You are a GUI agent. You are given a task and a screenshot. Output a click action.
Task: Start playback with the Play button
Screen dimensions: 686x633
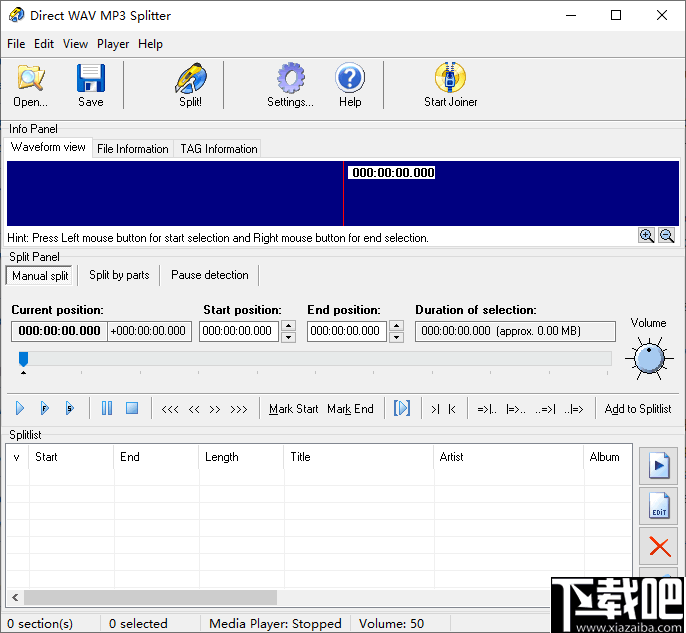pos(20,409)
